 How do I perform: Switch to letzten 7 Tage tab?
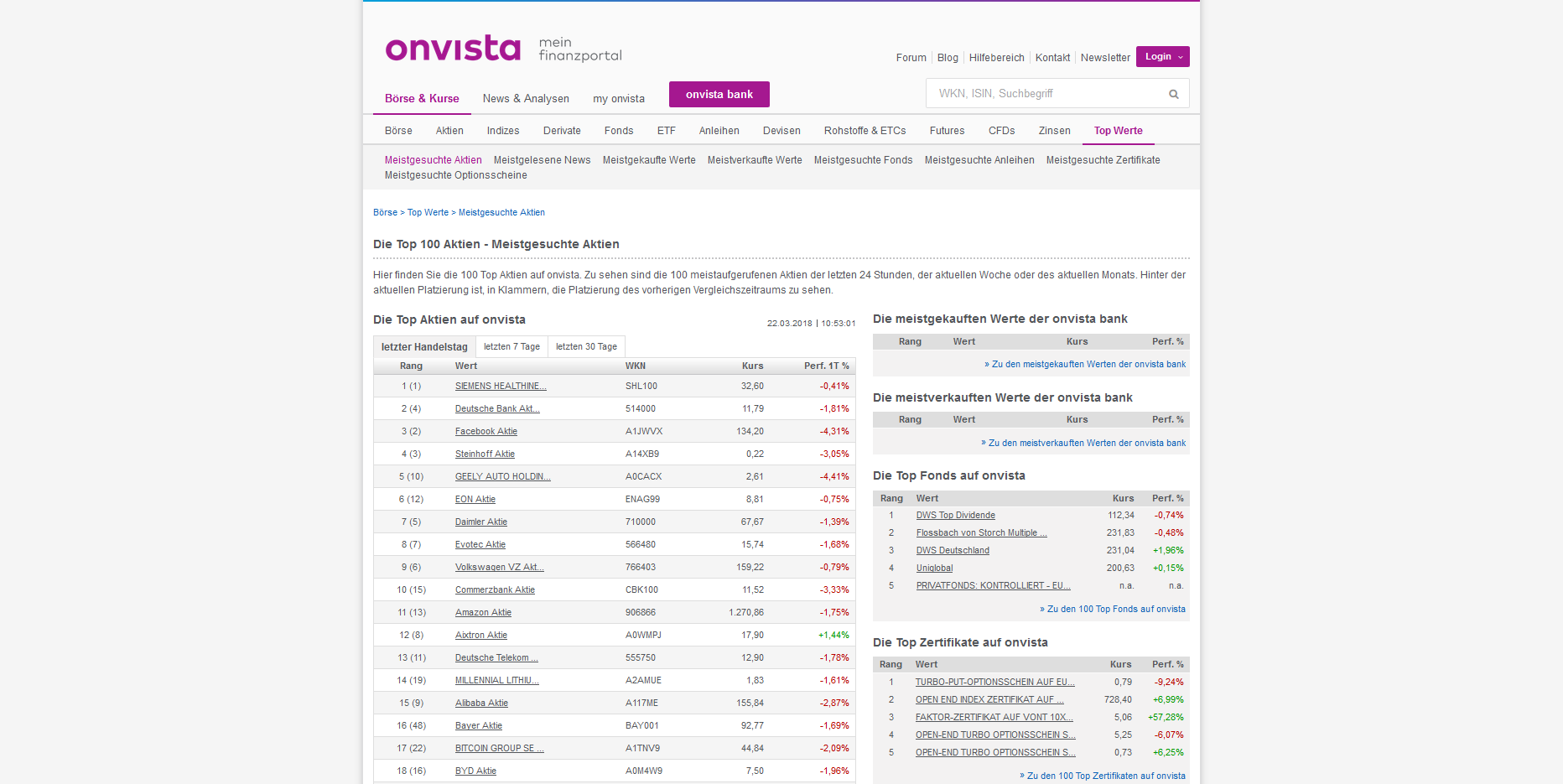click(511, 347)
